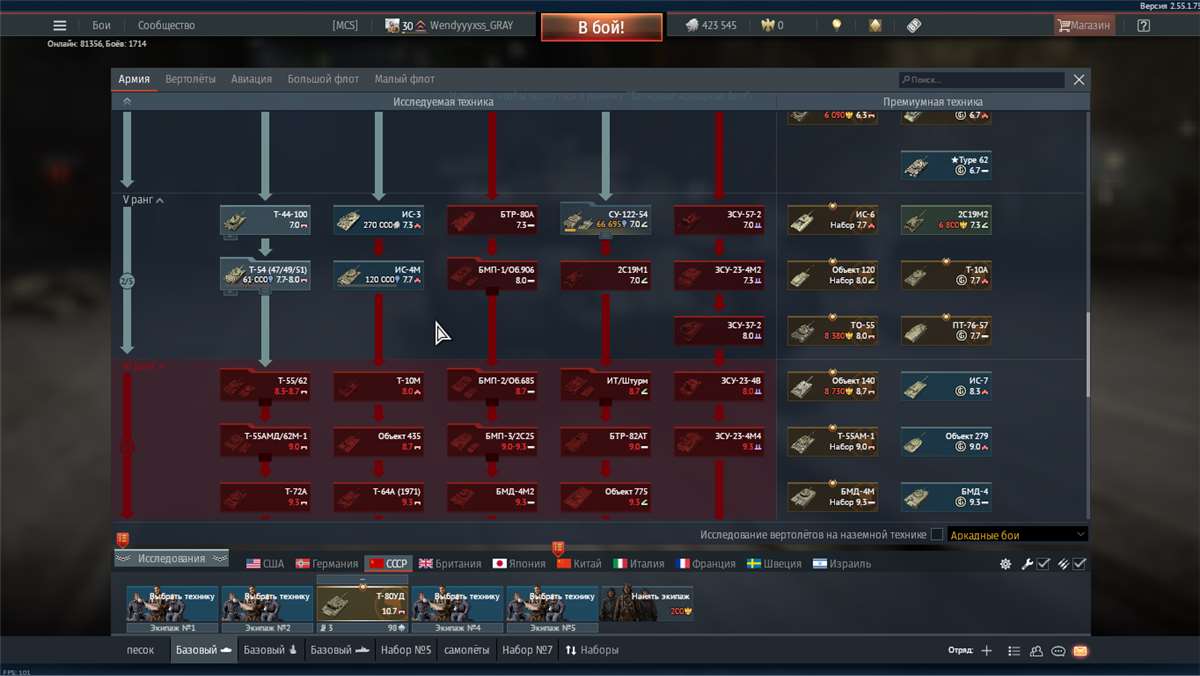
Task: Select the Германия nation
Action: tap(327, 564)
